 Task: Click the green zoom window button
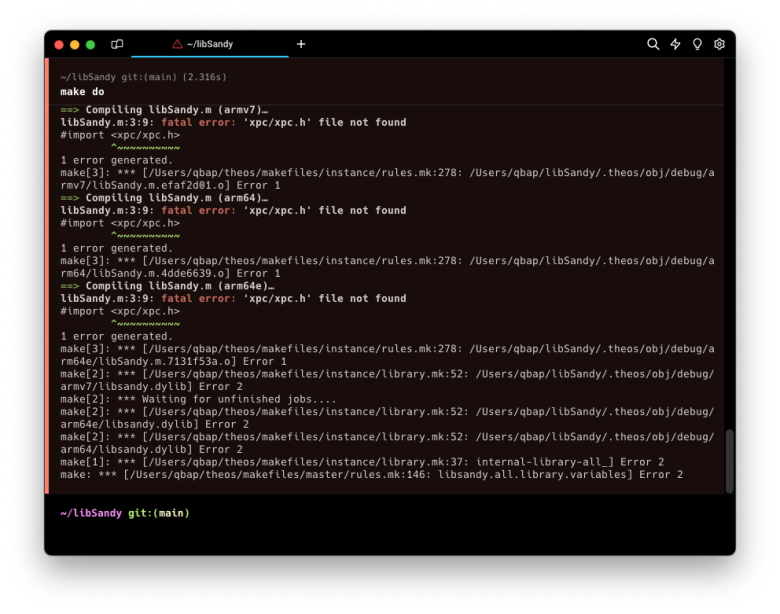[91, 45]
